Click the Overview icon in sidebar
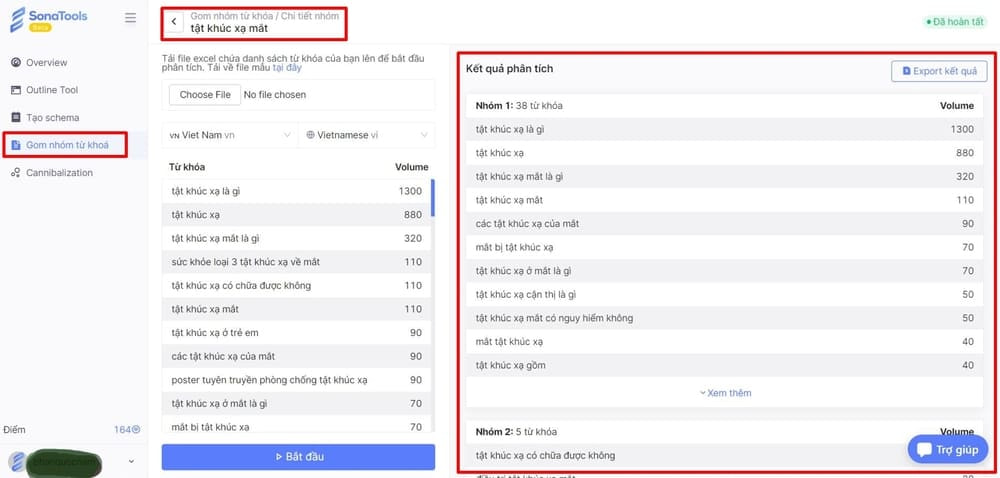Screen dimensions: 1000x478 [16, 62]
